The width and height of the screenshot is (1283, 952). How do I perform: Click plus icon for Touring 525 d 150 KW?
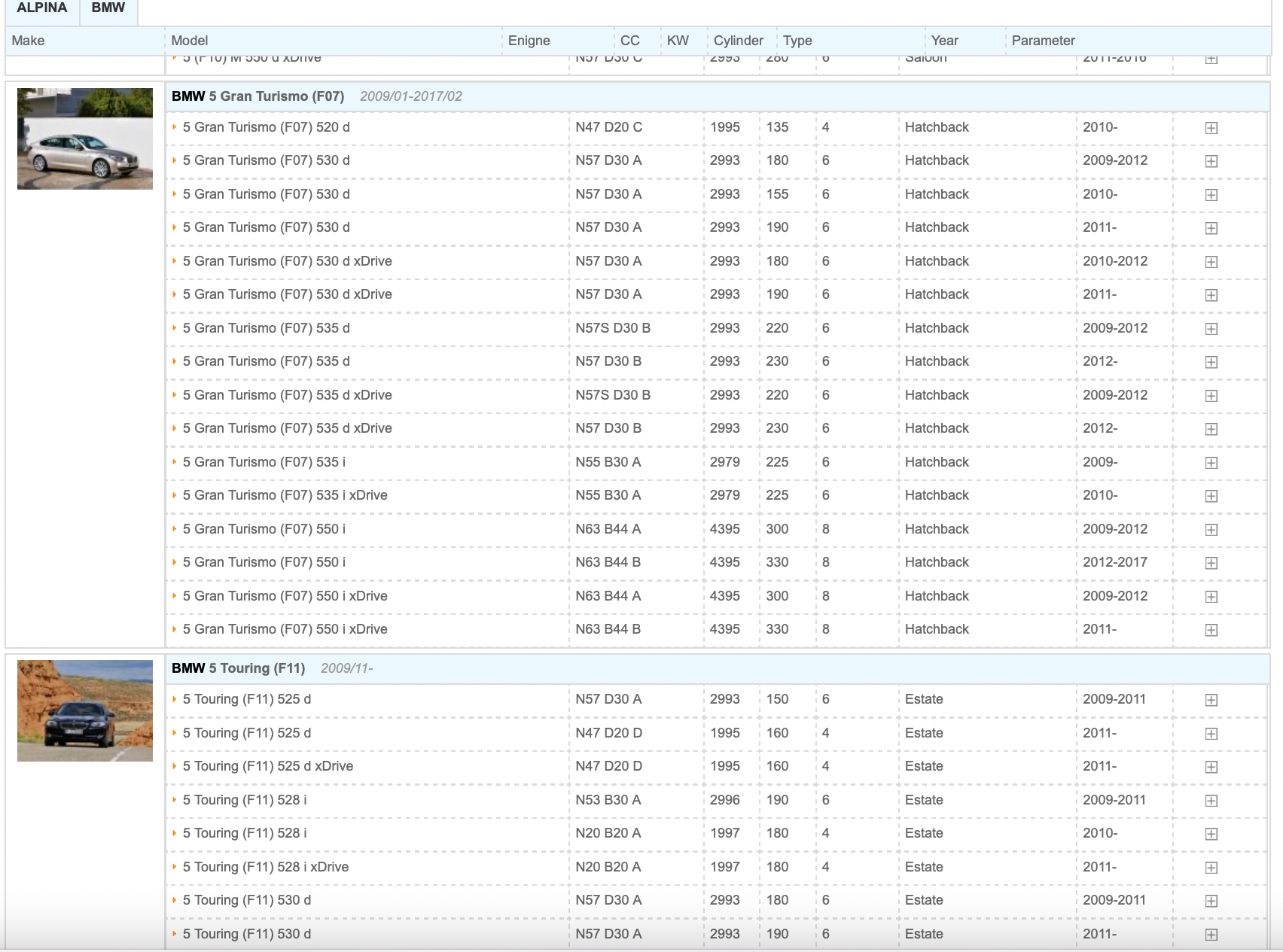pos(1211,700)
